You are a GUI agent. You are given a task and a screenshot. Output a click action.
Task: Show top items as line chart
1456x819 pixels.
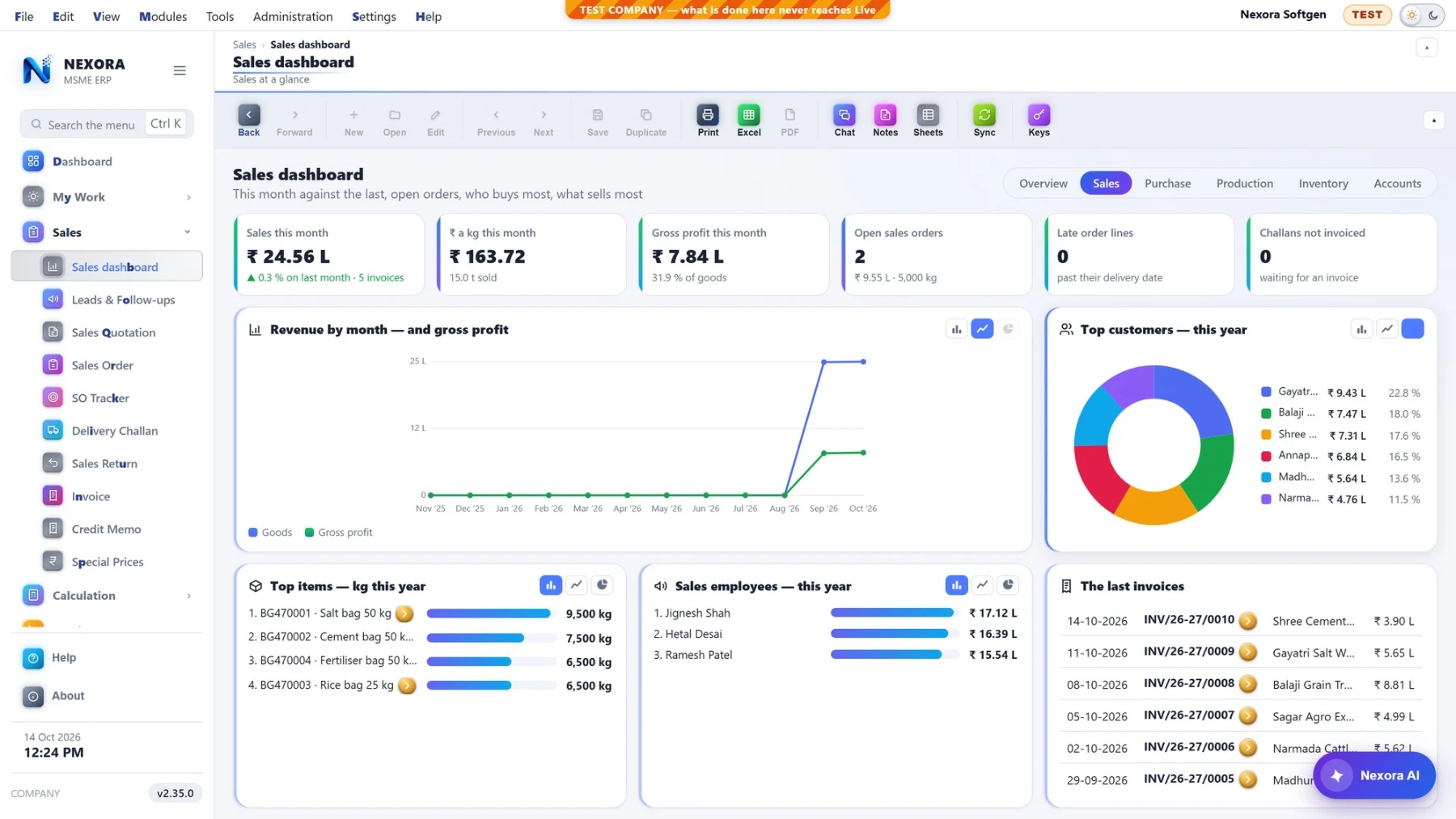[576, 585]
